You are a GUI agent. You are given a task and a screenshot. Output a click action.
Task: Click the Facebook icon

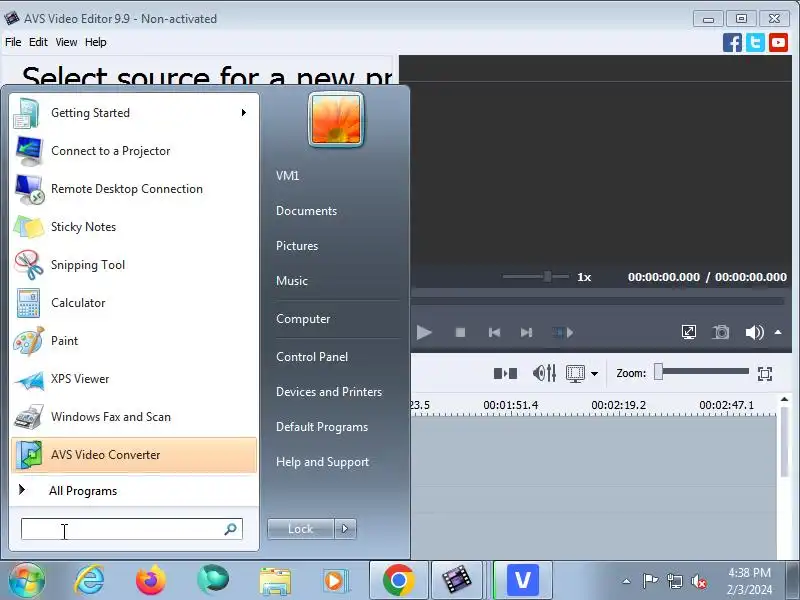[x=732, y=43]
